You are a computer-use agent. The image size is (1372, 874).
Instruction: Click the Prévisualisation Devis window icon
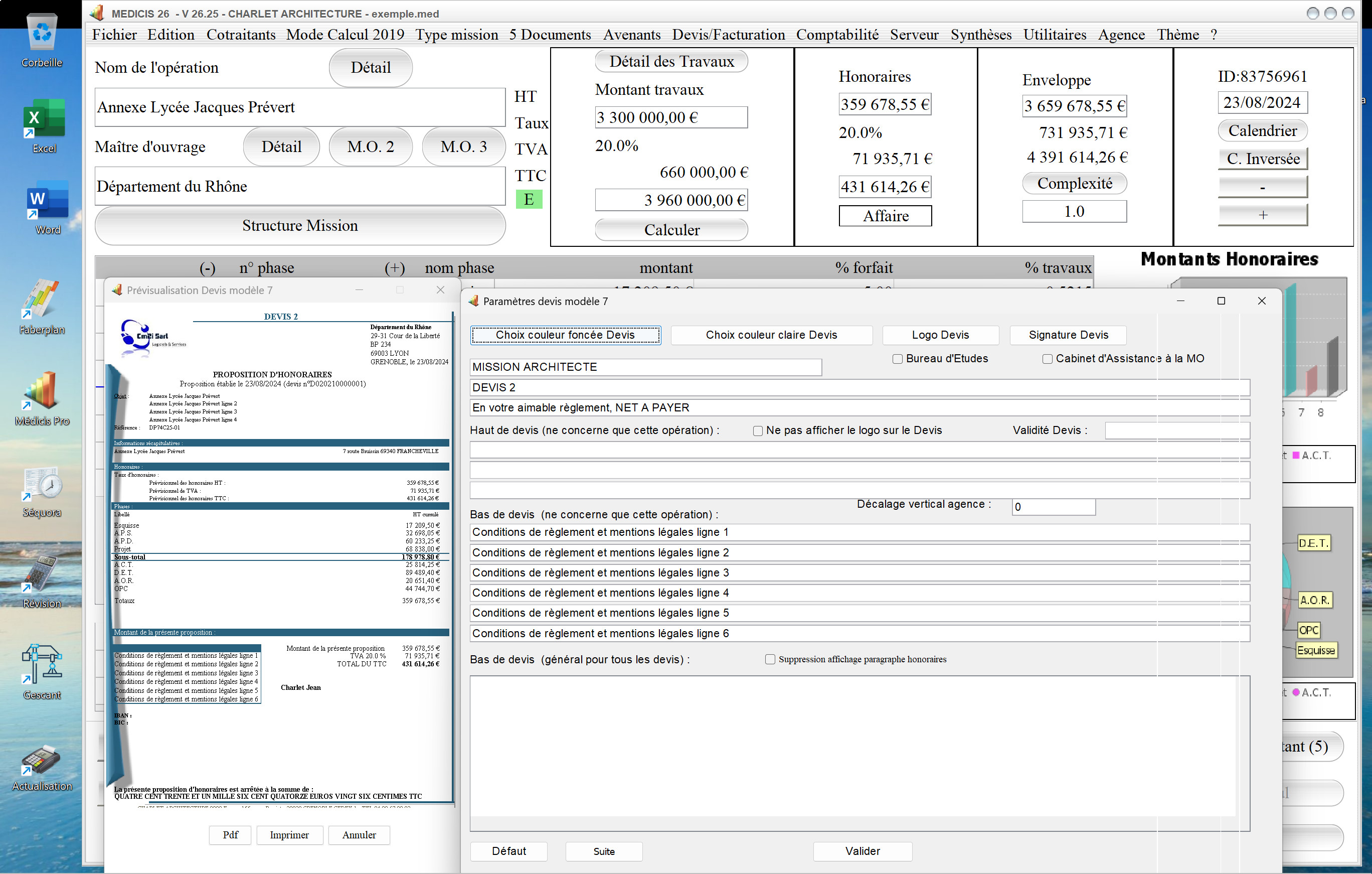pyautogui.click(x=117, y=290)
